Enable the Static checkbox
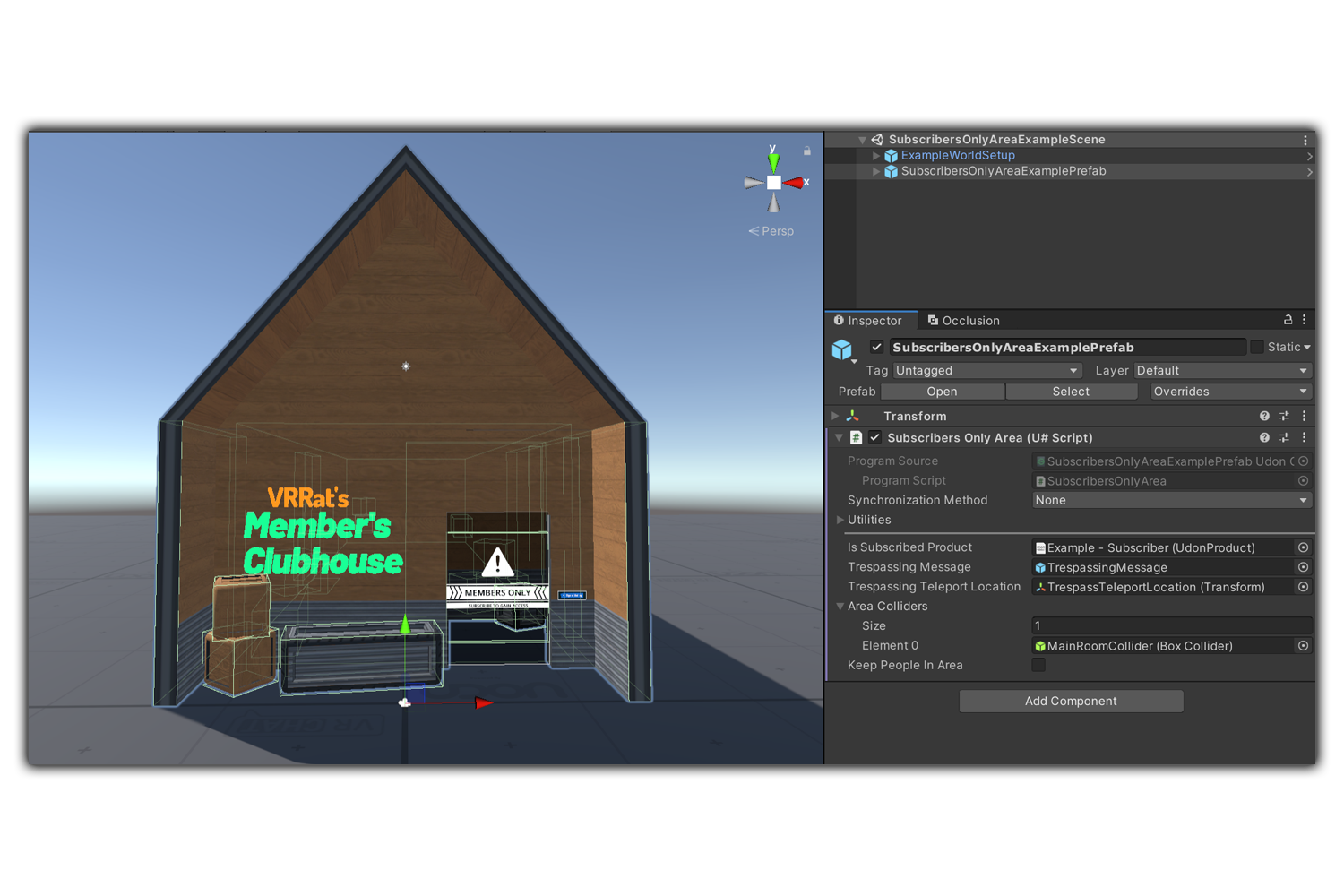Screen dimensions: 1344x896 1257,347
